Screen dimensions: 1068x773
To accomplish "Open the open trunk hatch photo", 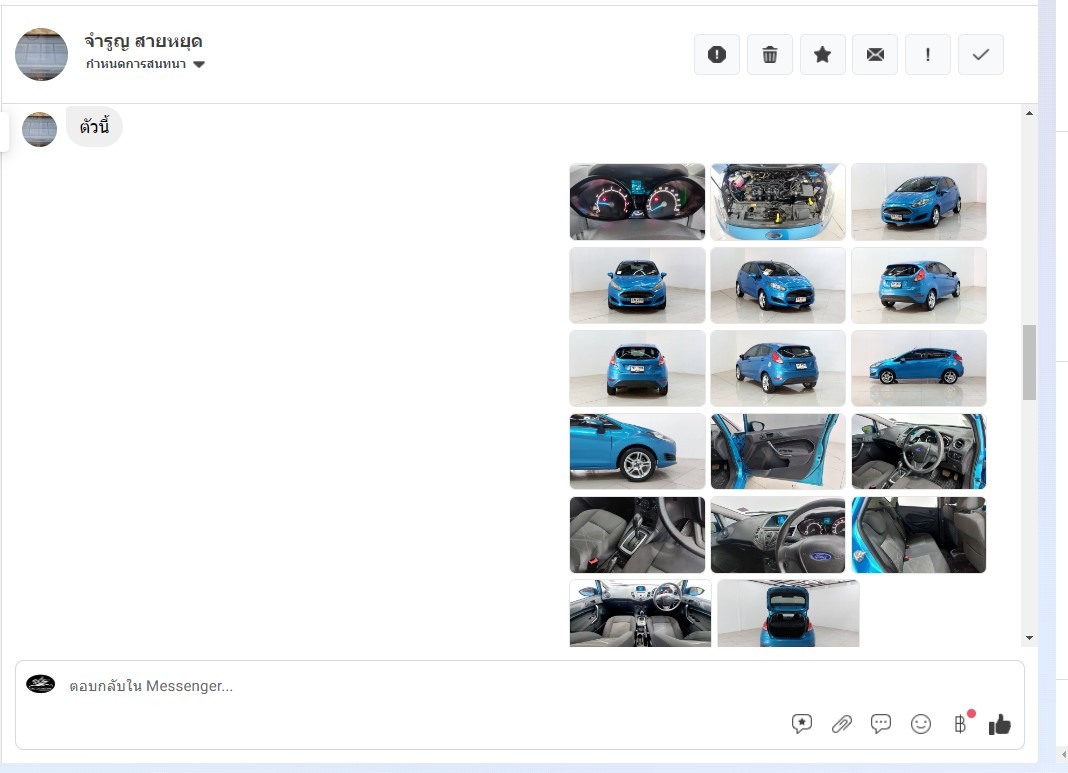I will 789,613.
